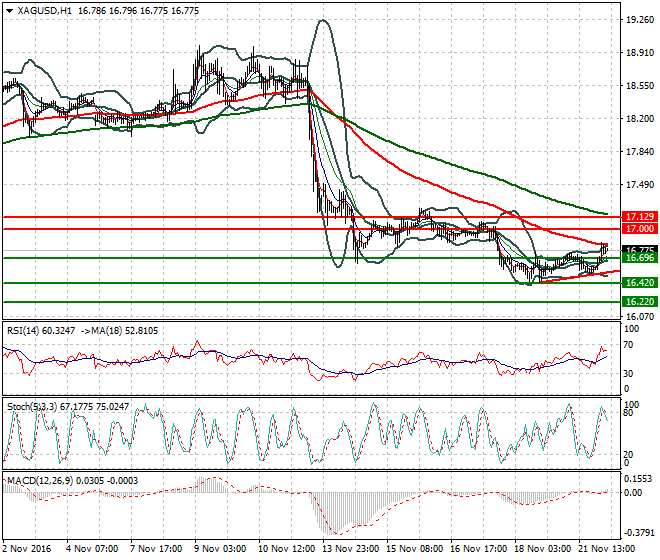The image size is (660, 560).
Task: Select the MACD scale value 0.1553
Action: click(x=639, y=479)
